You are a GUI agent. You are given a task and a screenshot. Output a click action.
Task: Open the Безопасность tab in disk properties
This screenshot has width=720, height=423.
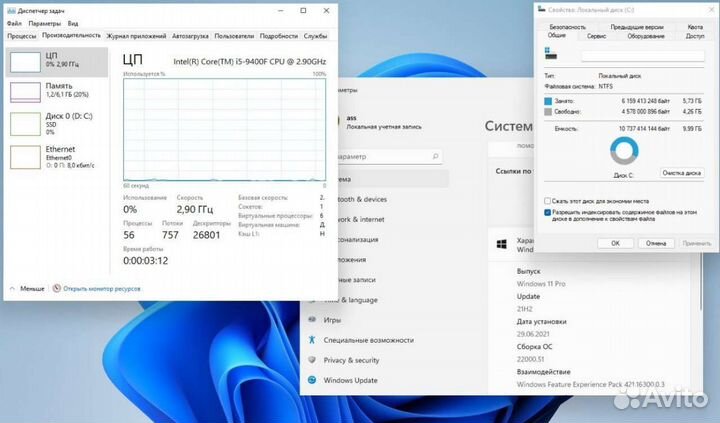[568, 27]
